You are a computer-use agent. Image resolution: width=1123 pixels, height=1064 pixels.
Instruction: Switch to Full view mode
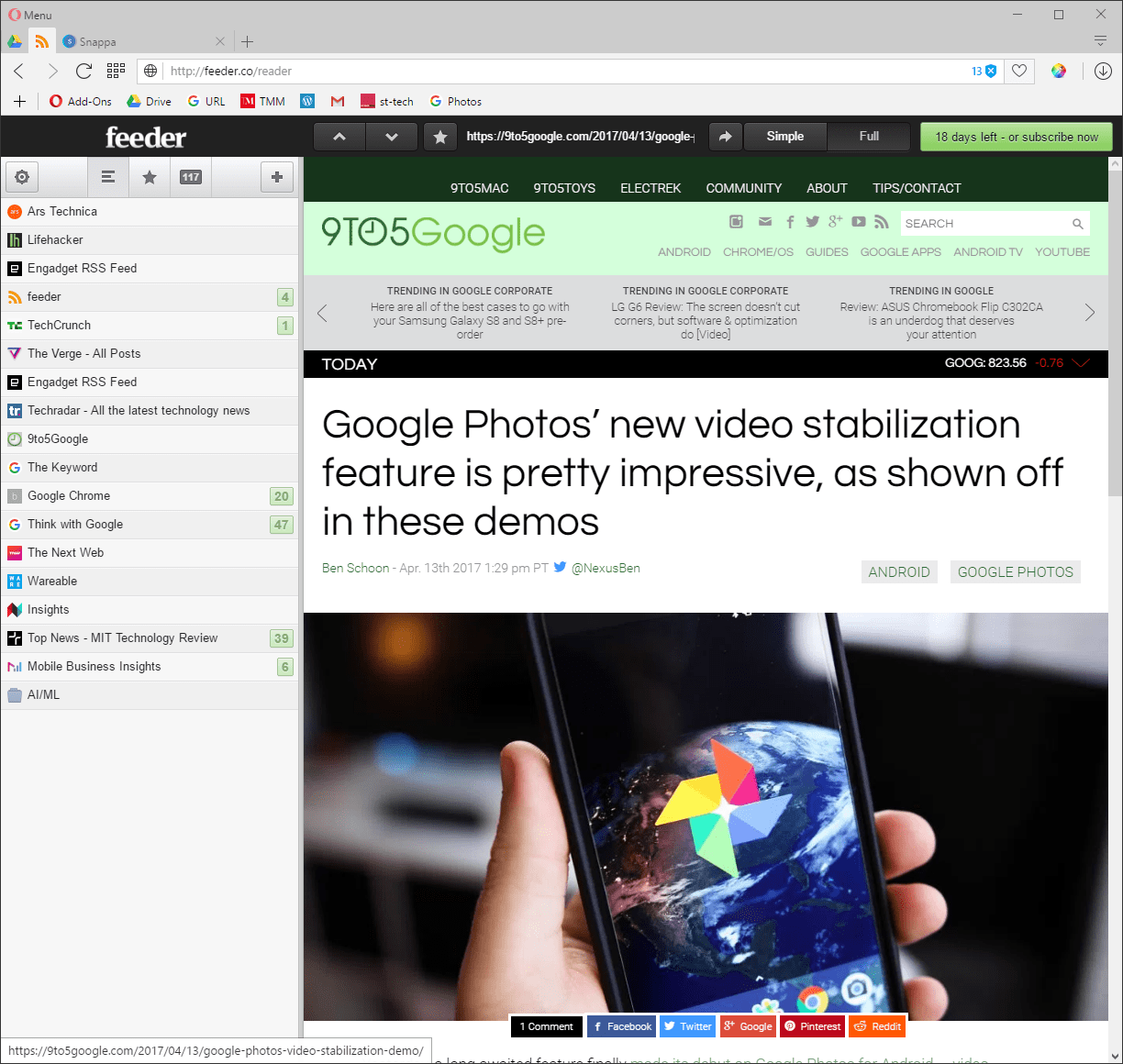[x=869, y=137]
